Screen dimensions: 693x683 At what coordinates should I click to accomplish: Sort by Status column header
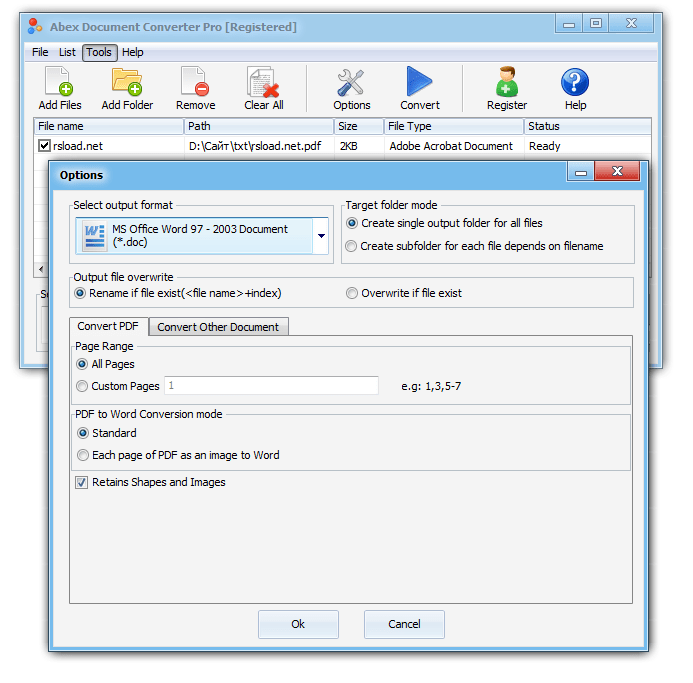point(588,126)
